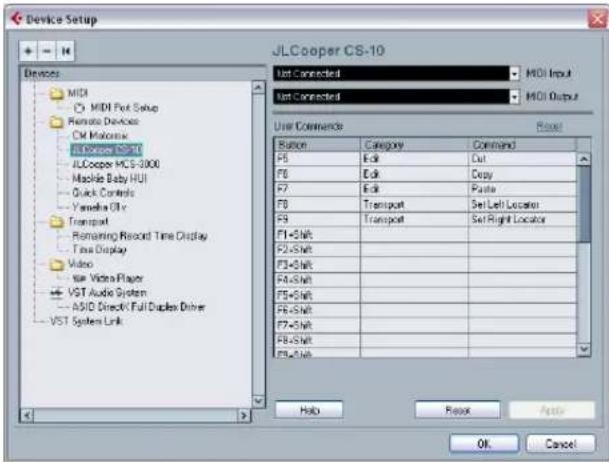609x462 pixels.
Task: Click right arrow of Devices horizontal scrollbar
Action: [244, 416]
